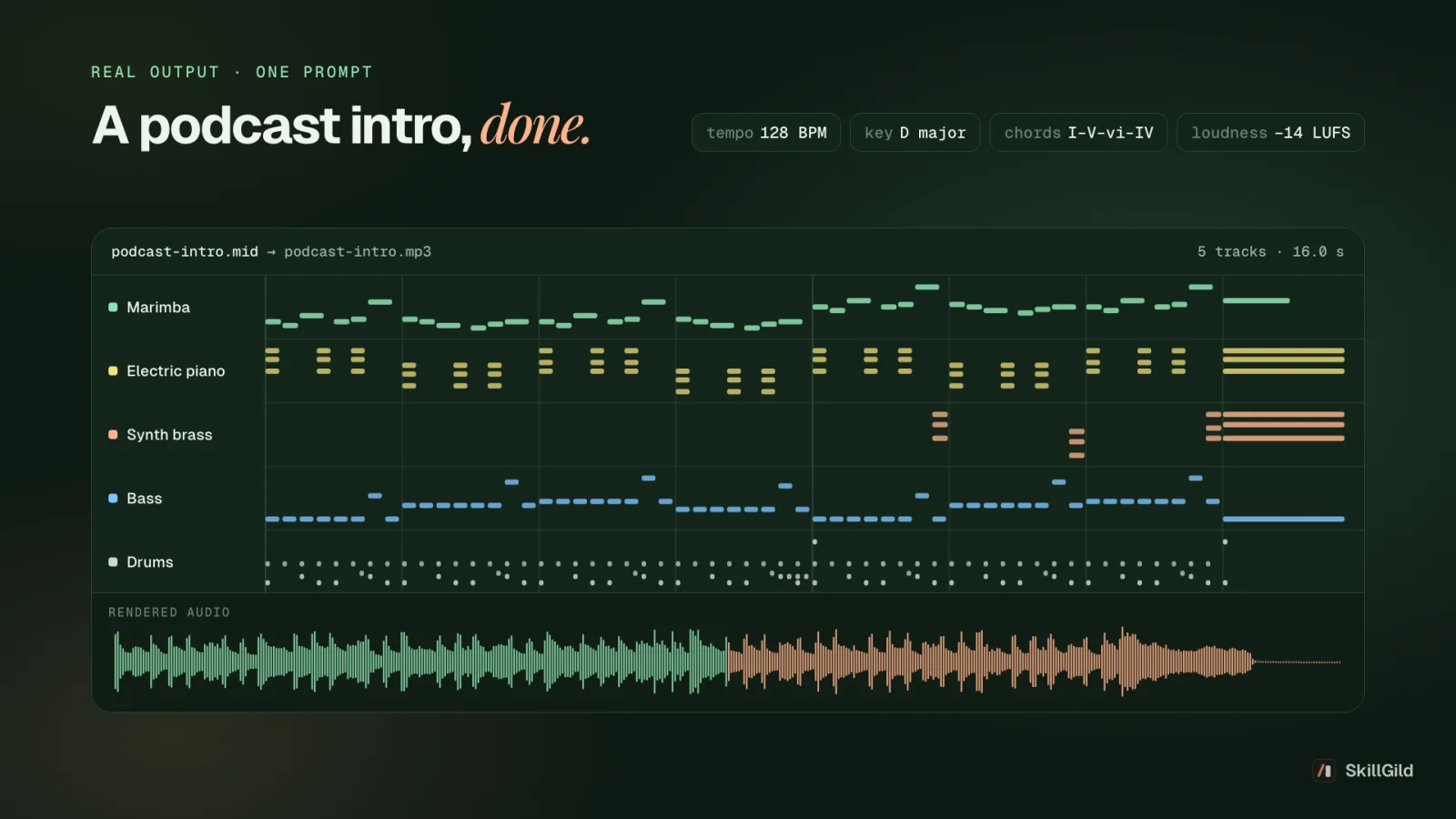Click the 'REAL OUTPUT · ONE PROMPT' tagline
1456x819 pixels.
(x=231, y=72)
